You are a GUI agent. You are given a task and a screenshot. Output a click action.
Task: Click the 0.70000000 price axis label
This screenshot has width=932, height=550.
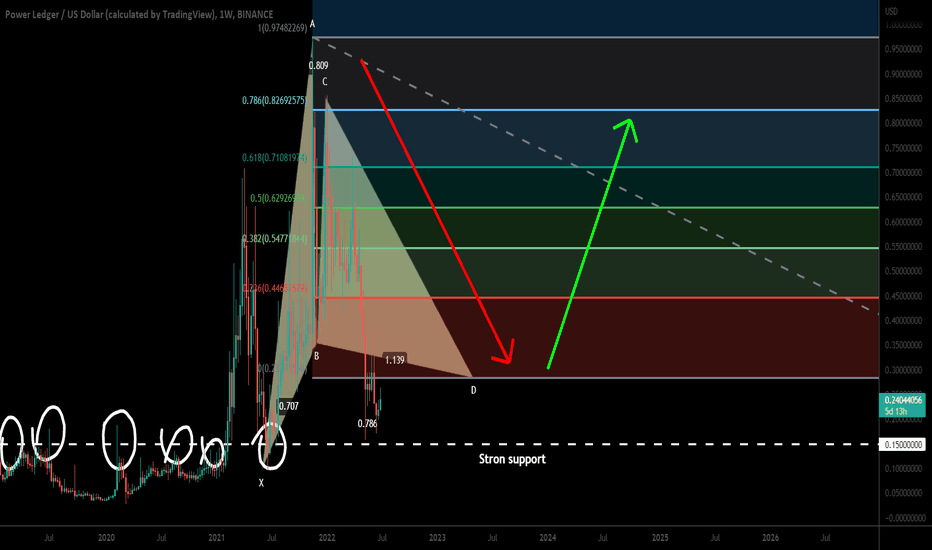pos(903,172)
